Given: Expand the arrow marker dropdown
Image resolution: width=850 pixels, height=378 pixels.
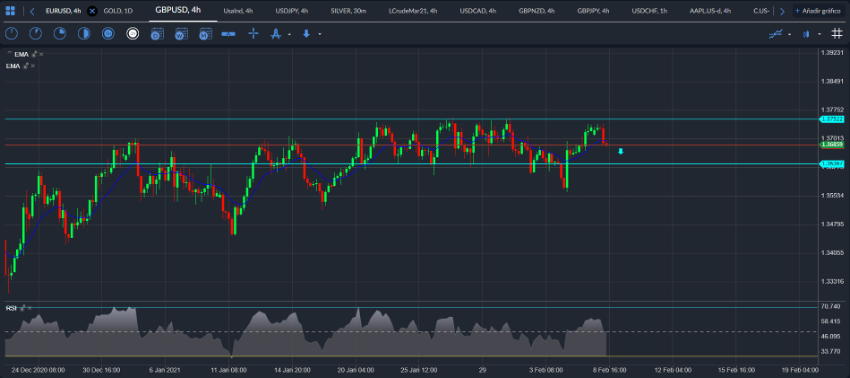Looking at the screenshot, I should click(320, 34).
